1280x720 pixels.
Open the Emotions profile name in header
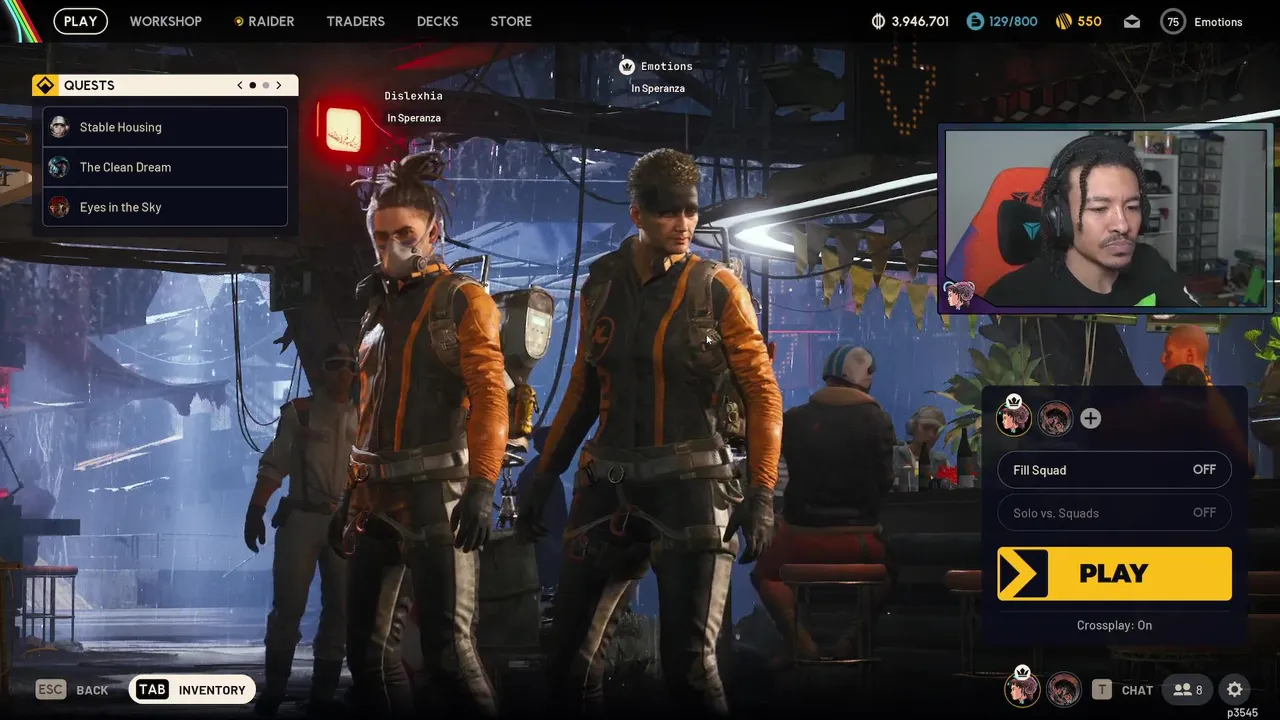point(1218,22)
